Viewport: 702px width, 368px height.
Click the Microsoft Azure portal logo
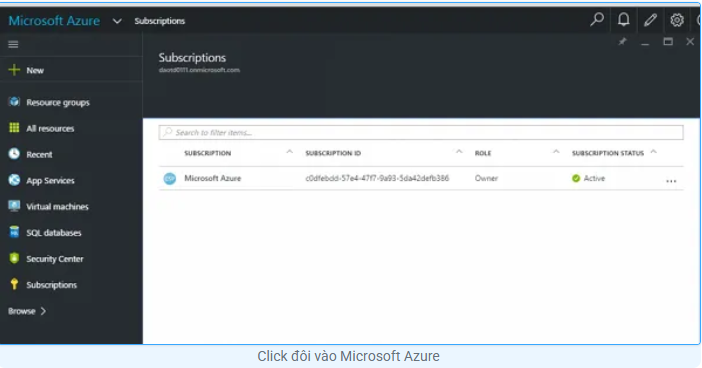pyautogui.click(x=54, y=21)
